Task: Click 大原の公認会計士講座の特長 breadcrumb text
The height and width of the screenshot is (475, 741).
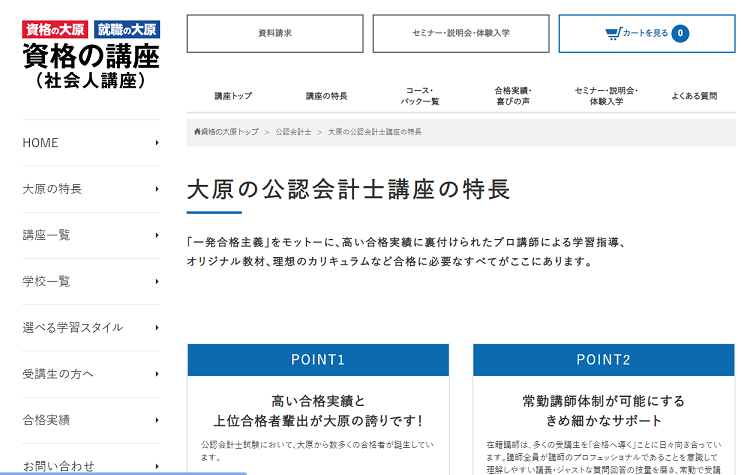Action: [375, 132]
